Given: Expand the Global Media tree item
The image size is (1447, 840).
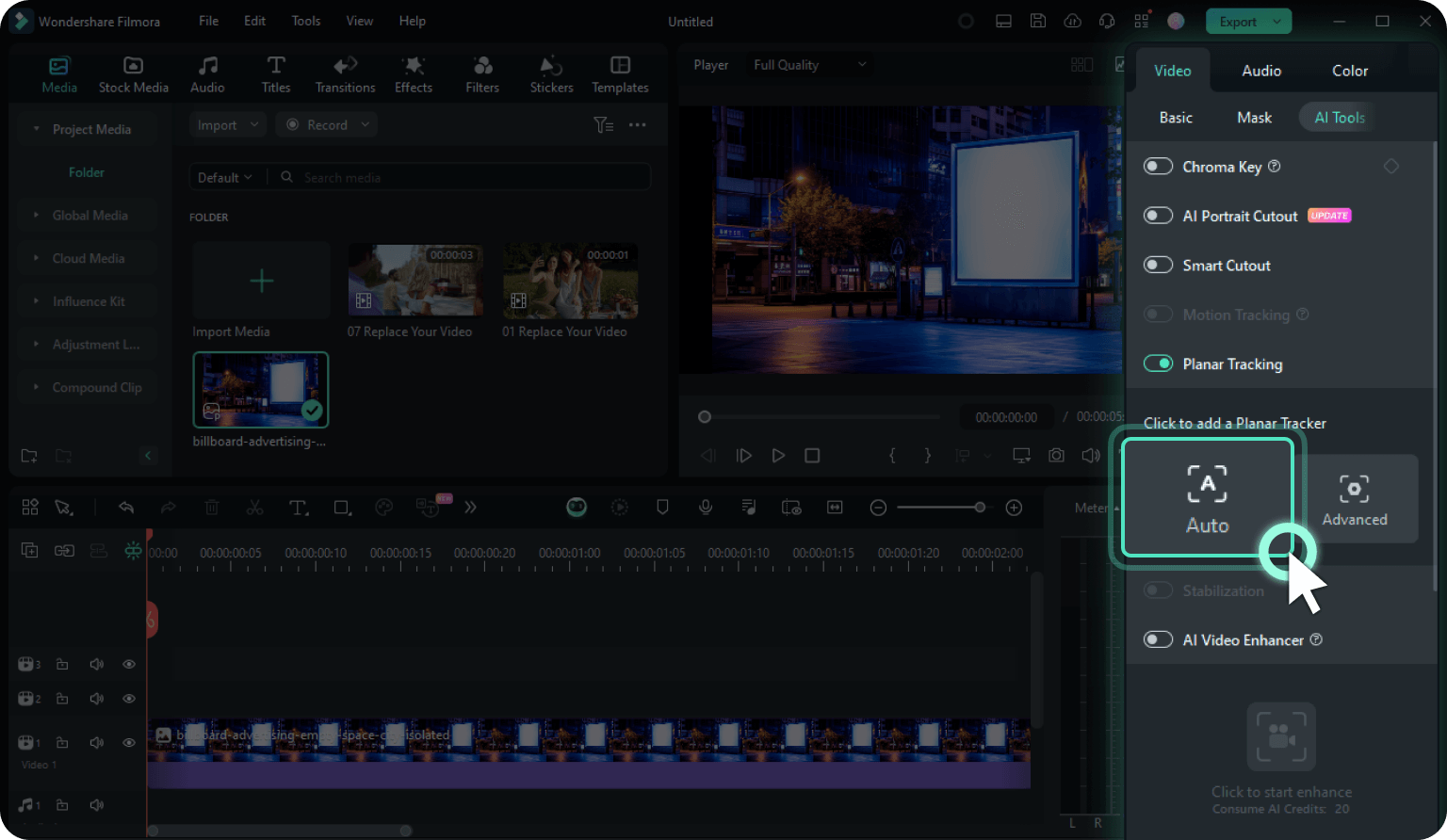Looking at the screenshot, I should 36,215.
